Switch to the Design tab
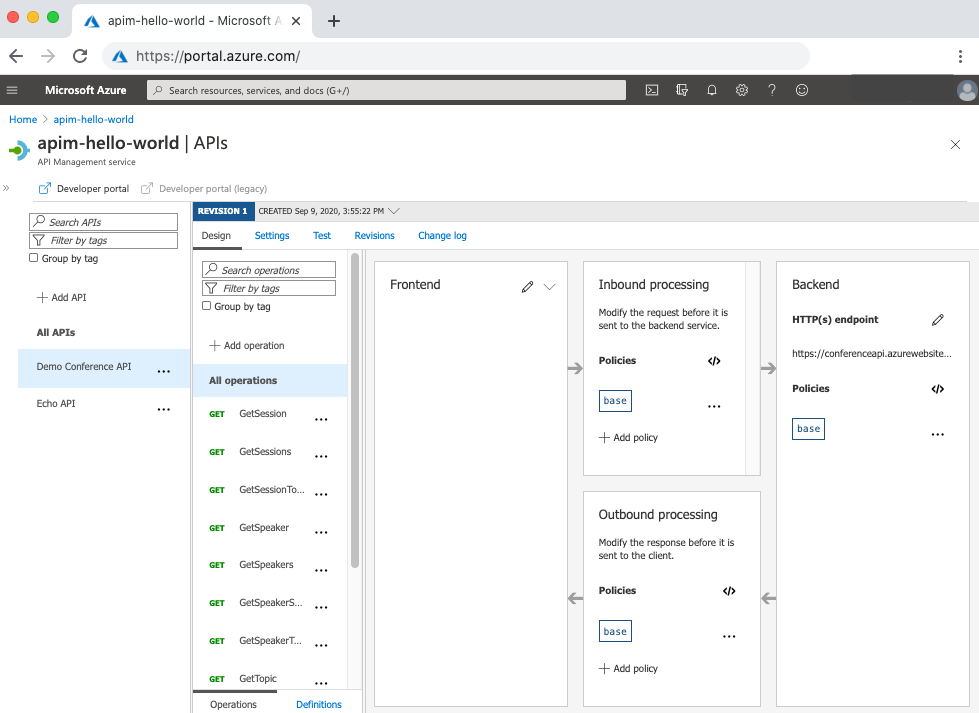 point(216,235)
